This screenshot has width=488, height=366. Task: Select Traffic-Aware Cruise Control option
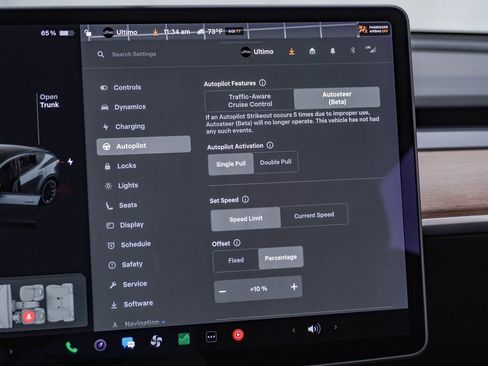point(249,100)
